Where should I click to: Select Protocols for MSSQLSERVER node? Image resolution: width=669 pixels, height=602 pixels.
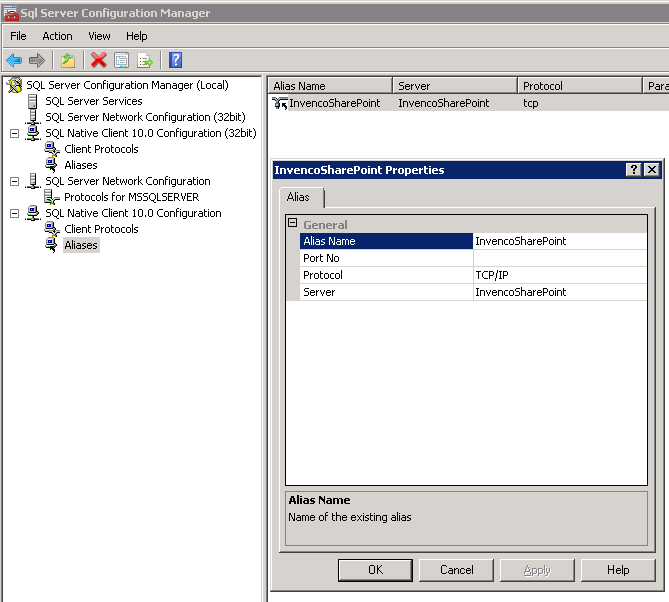click(131, 197)
